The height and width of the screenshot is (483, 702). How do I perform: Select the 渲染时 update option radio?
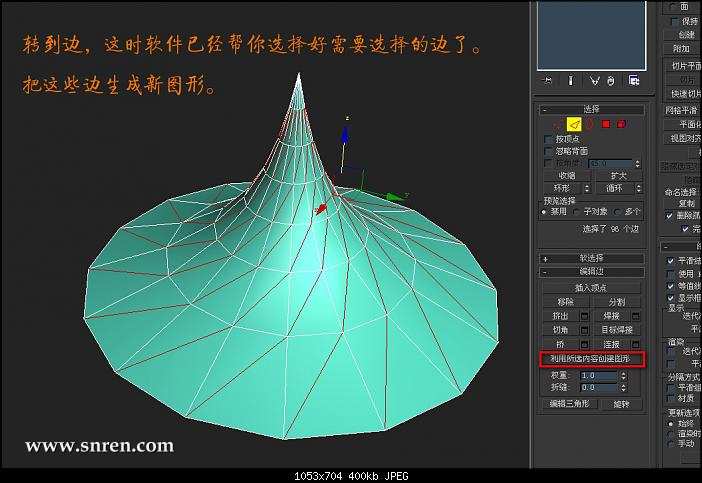click(671, 434)
